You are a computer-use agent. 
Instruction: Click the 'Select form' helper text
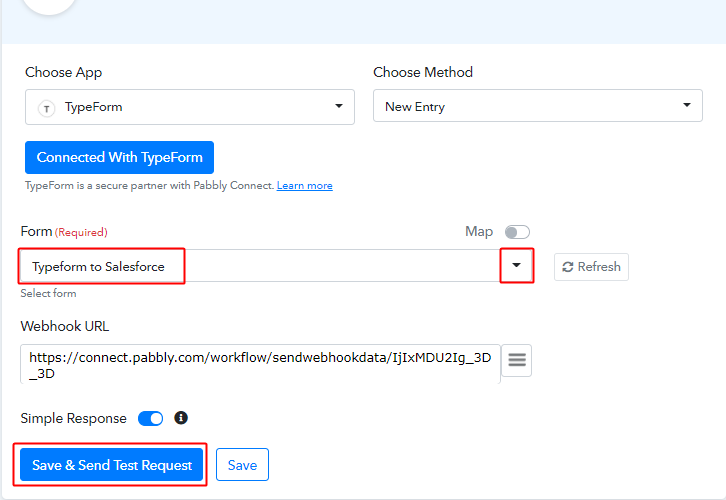click(49, 294)
